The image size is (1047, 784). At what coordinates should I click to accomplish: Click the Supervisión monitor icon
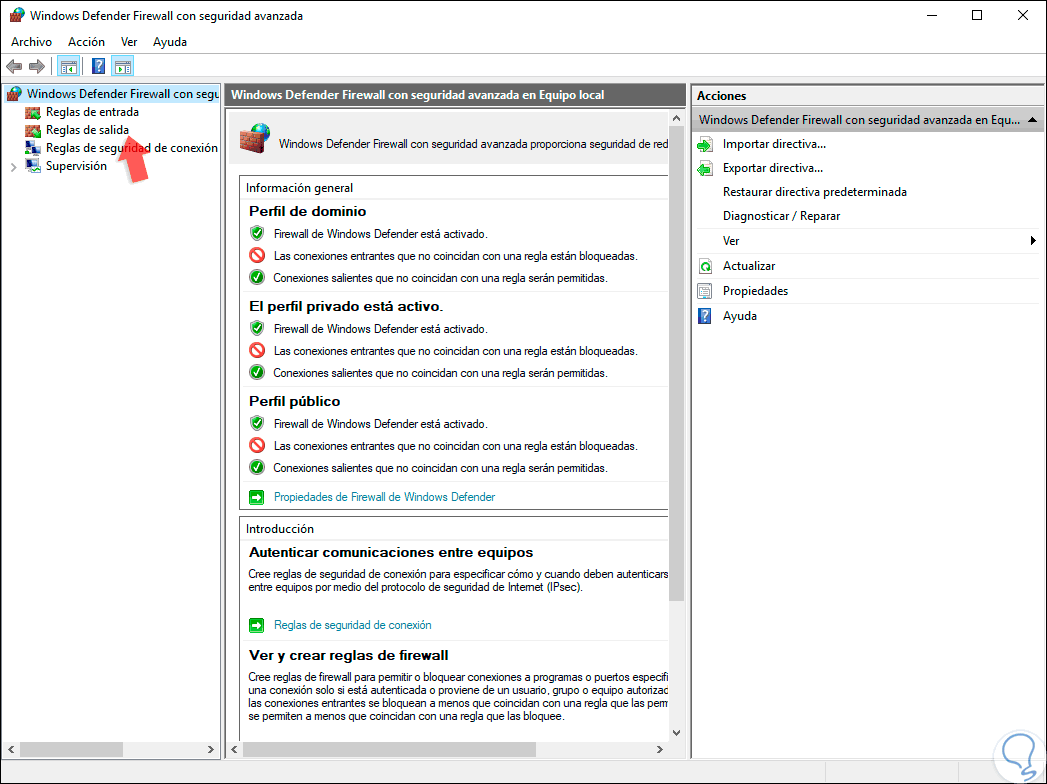pos(33,166)
